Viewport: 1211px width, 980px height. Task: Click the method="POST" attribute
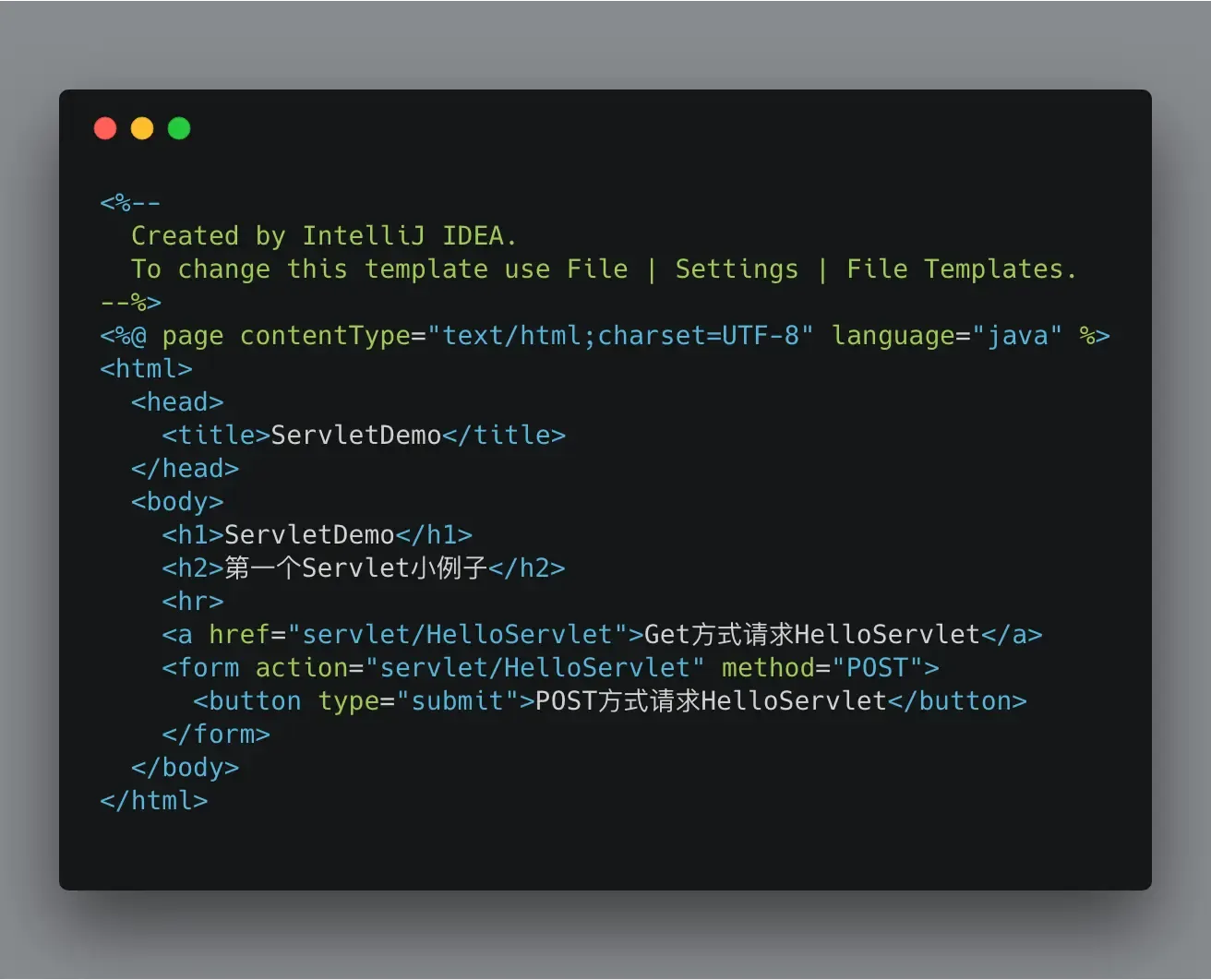(x=822, y=668)
